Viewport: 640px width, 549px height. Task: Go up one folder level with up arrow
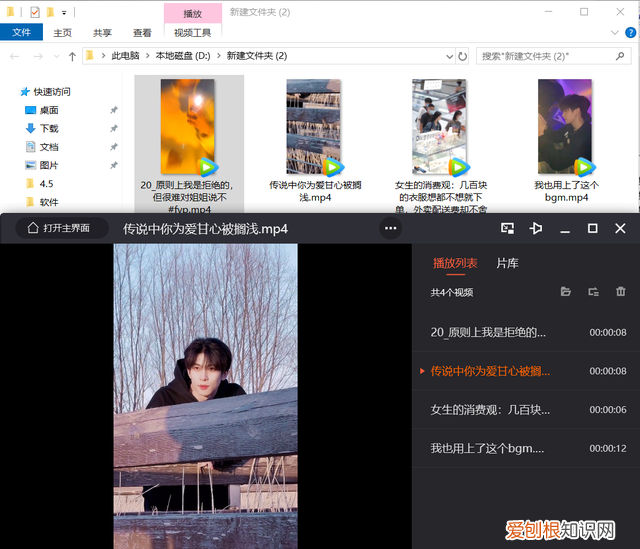[72, 56]
